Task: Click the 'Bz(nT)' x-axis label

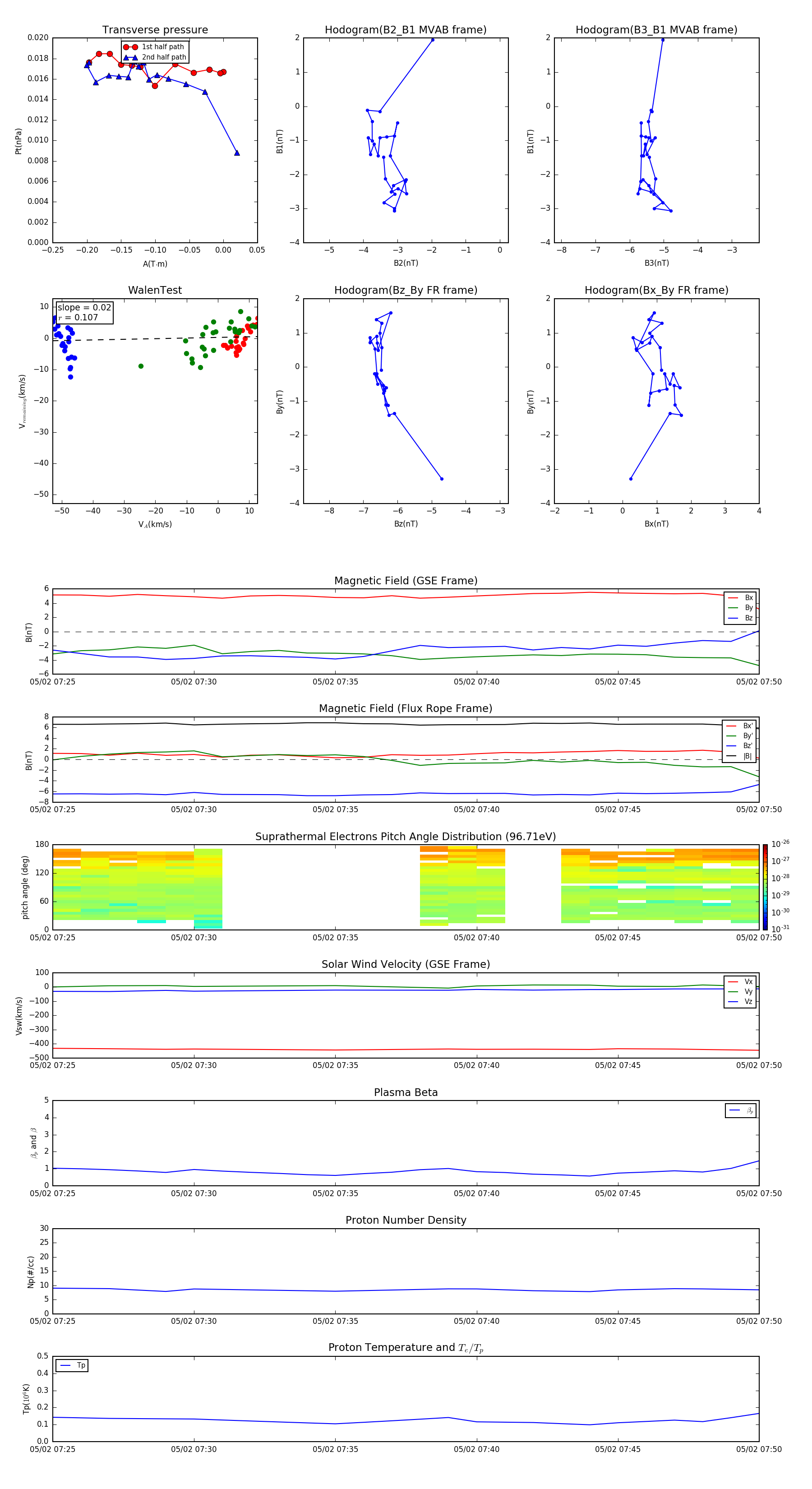Action: [406, 524]
